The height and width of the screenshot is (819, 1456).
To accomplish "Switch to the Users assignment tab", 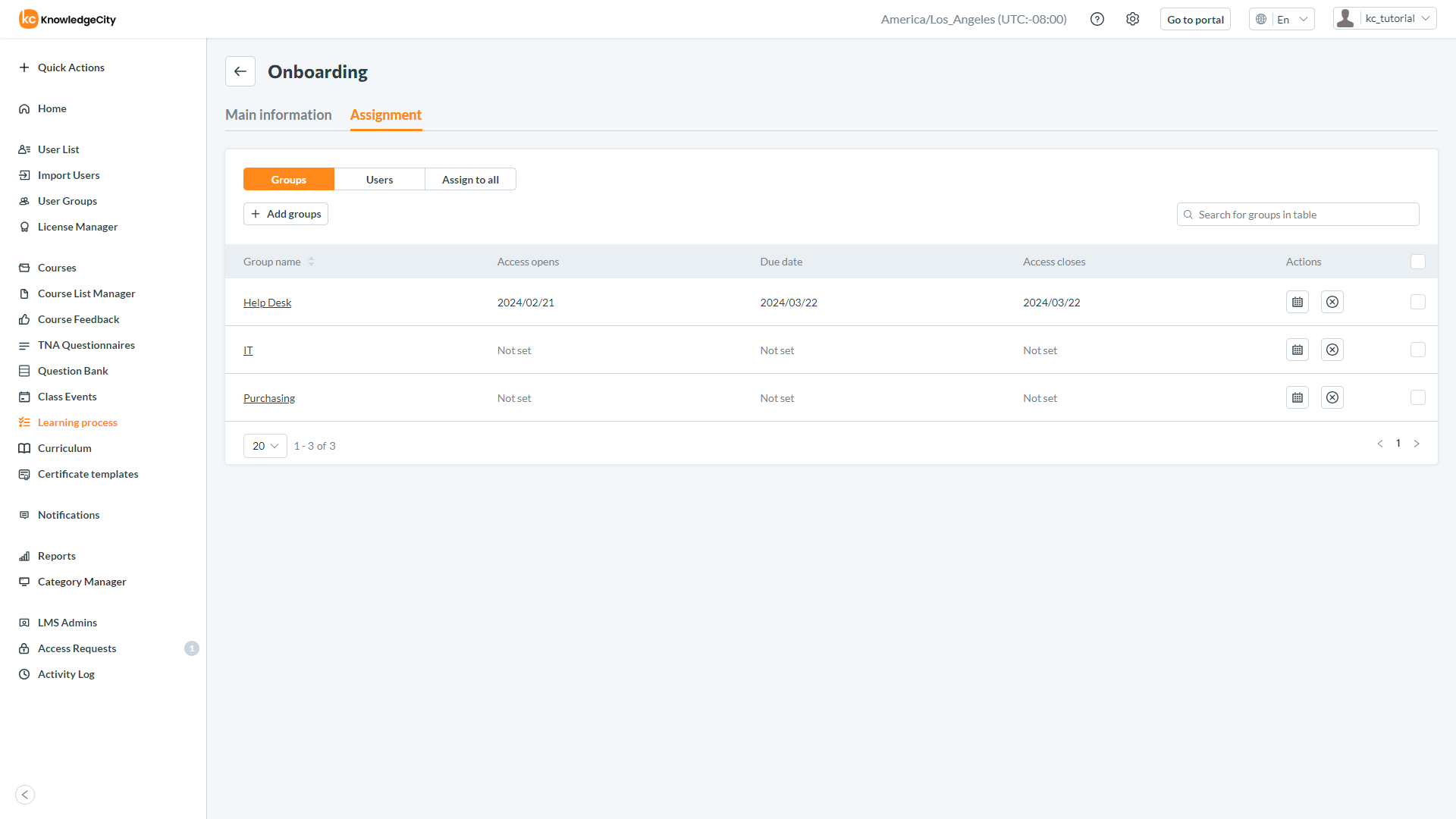I will pos(379,179).
